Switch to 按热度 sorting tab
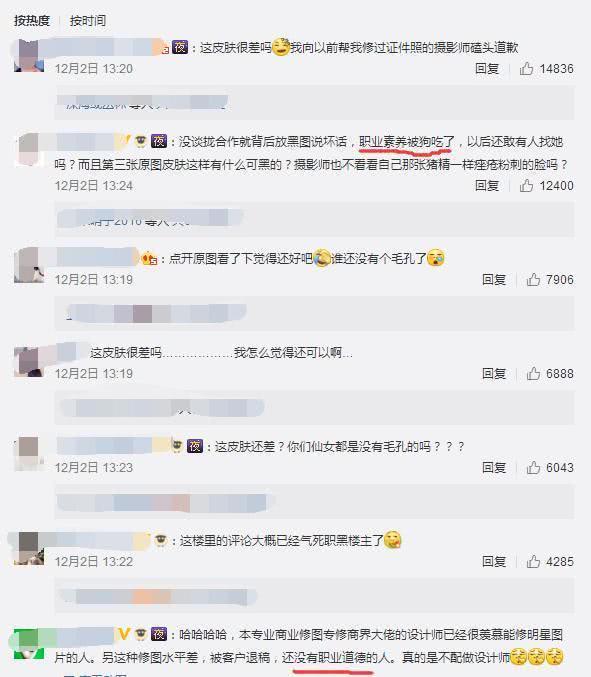The height and width of the screenshot is (677, 591). pyautogui.click(x=32, y=20)
